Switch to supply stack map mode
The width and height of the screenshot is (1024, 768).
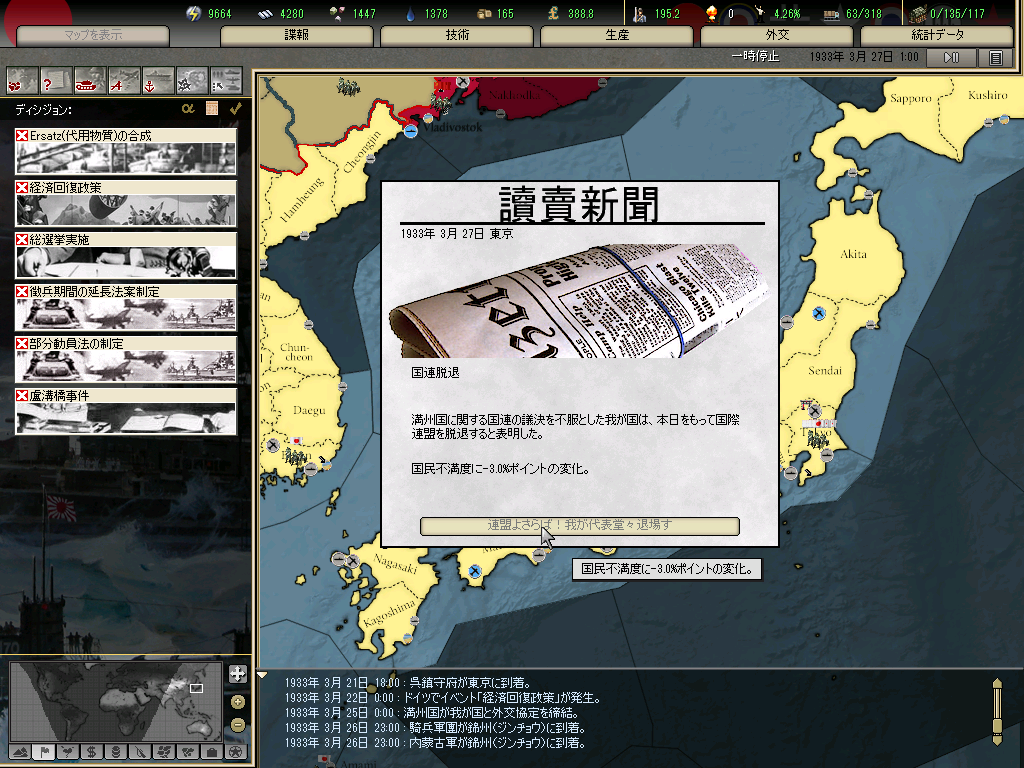tap(116, 752)
